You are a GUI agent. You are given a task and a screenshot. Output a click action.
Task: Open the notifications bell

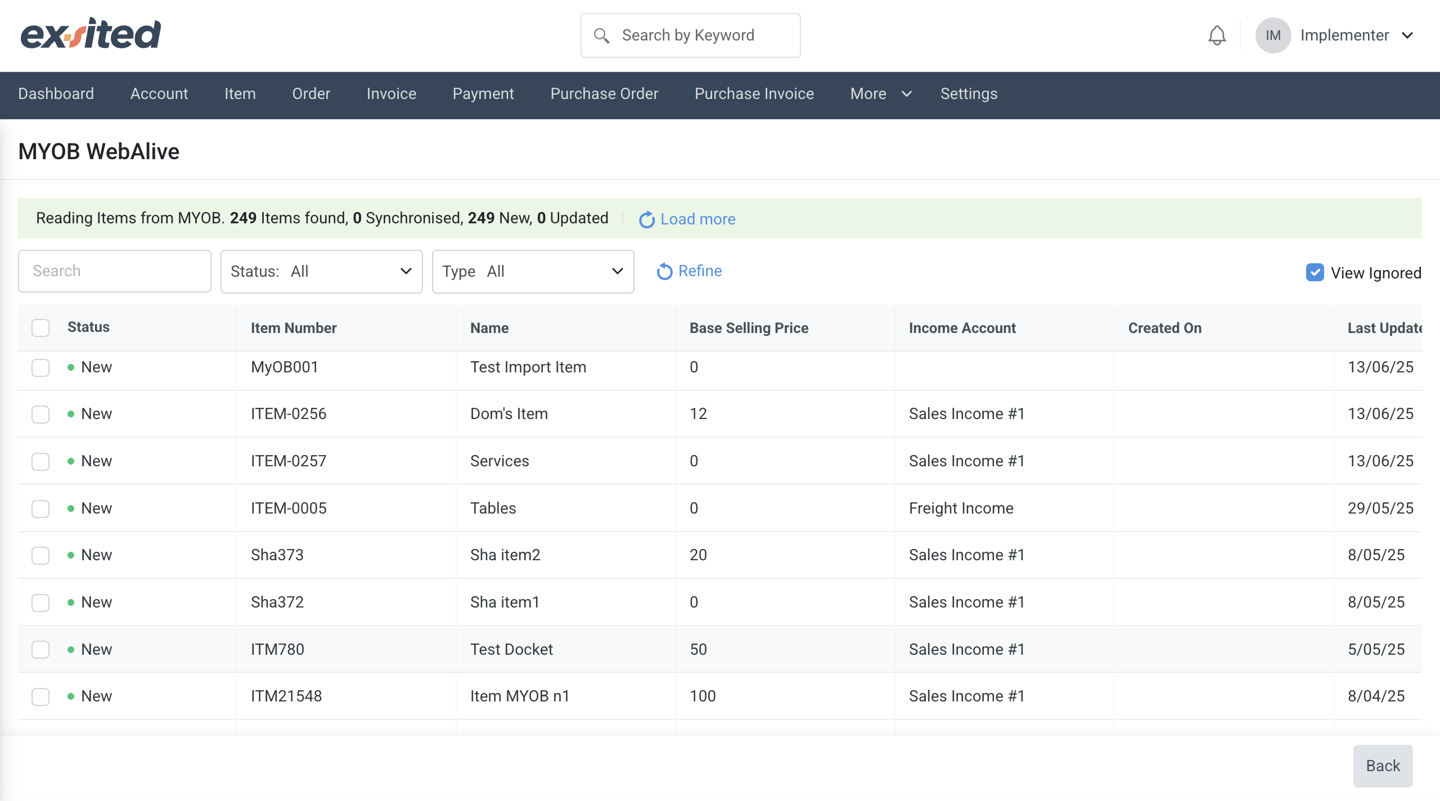pyautogui.click(x=1217, y=35)
